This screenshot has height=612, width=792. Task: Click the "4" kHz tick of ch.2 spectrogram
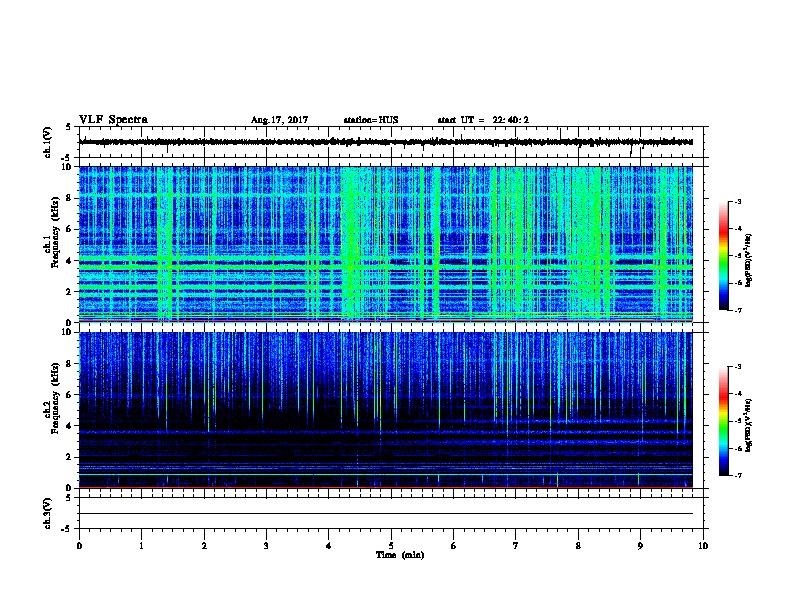coord(70,426)
